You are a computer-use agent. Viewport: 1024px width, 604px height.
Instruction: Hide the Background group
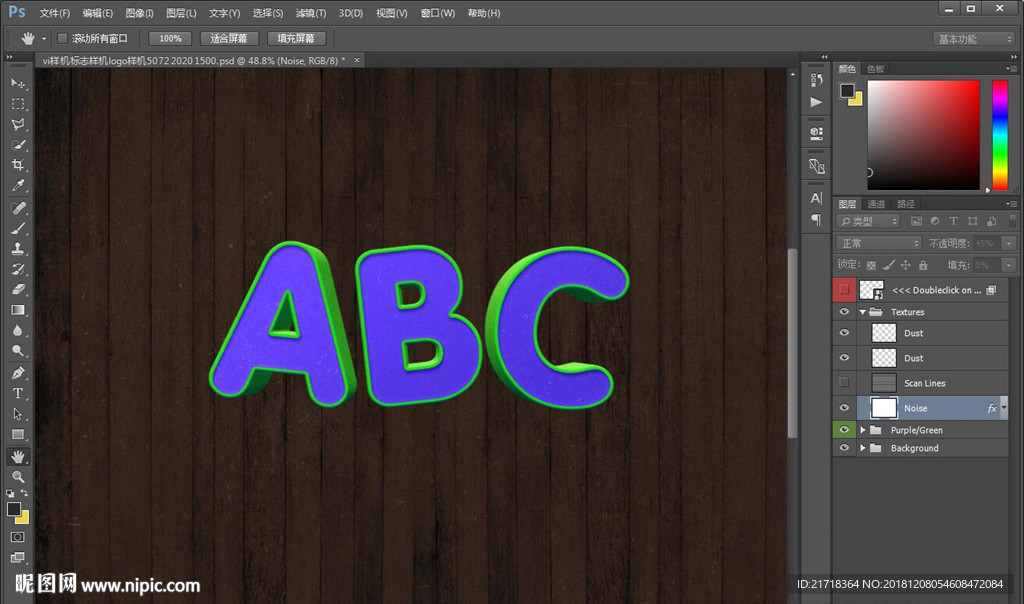(844, 448)
